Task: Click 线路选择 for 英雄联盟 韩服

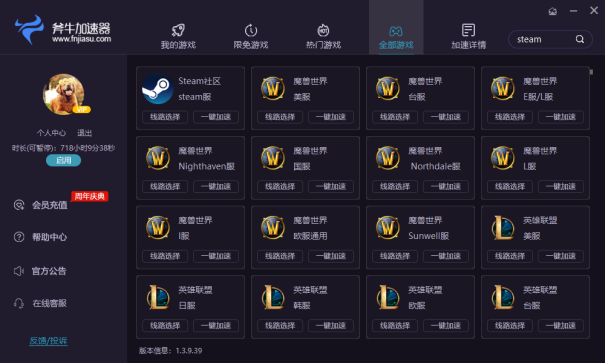Action: 280,326
